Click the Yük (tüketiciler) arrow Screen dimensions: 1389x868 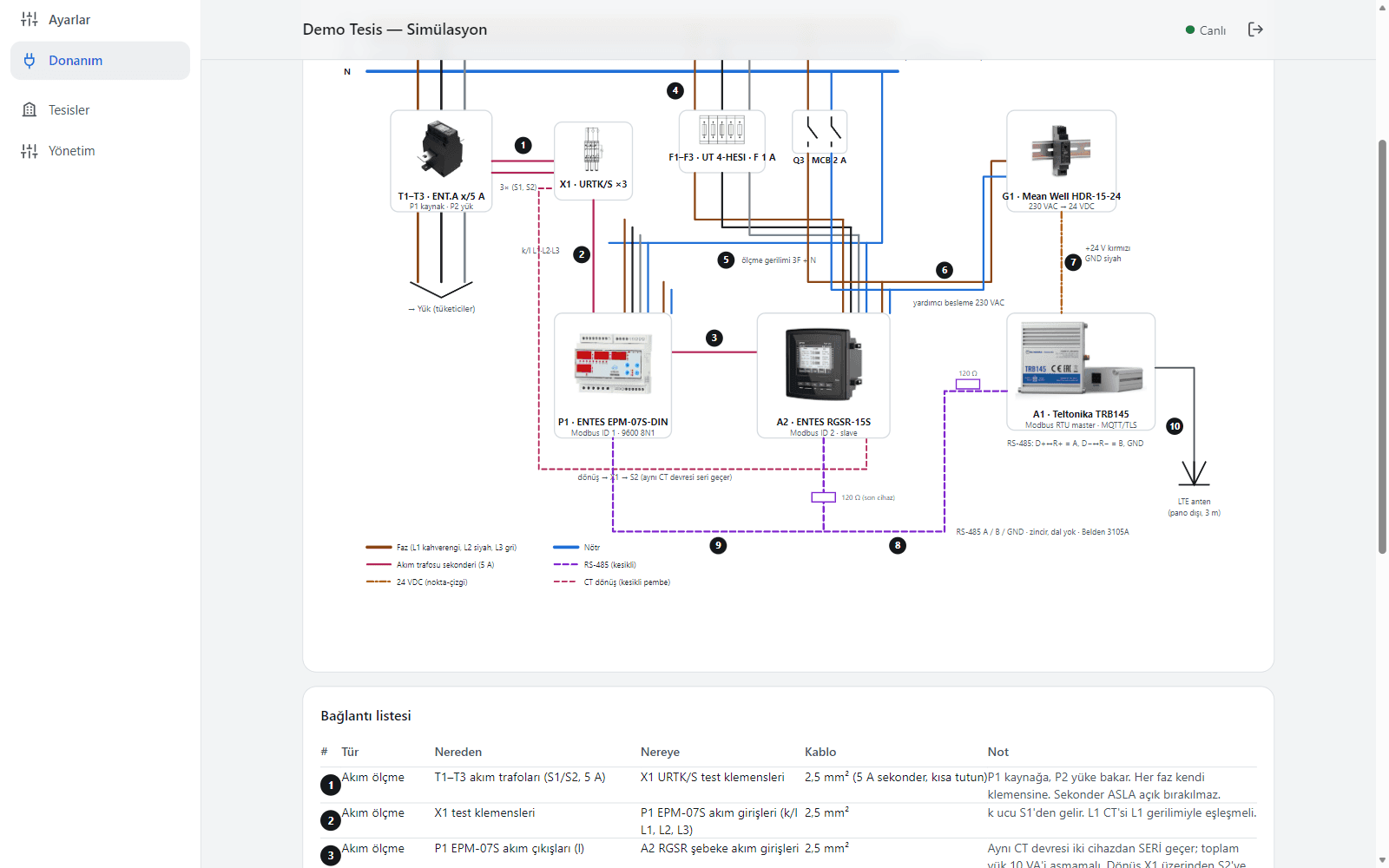click(x=441, y=290)
